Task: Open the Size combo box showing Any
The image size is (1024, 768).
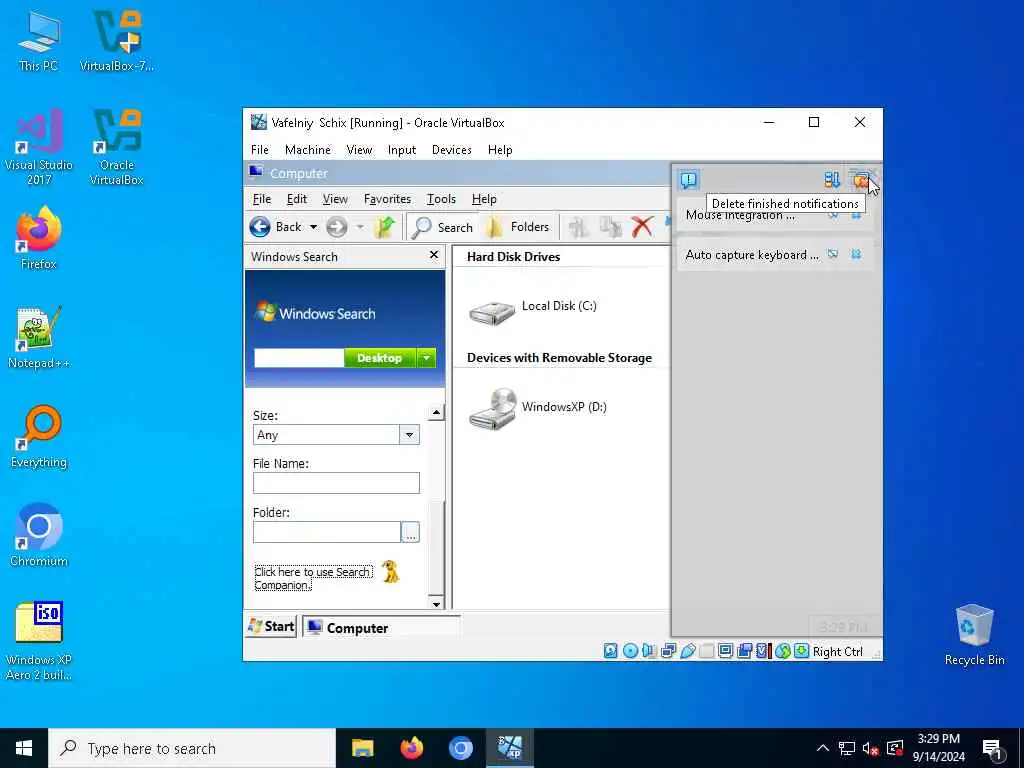Action: click(x=336, y=435)
